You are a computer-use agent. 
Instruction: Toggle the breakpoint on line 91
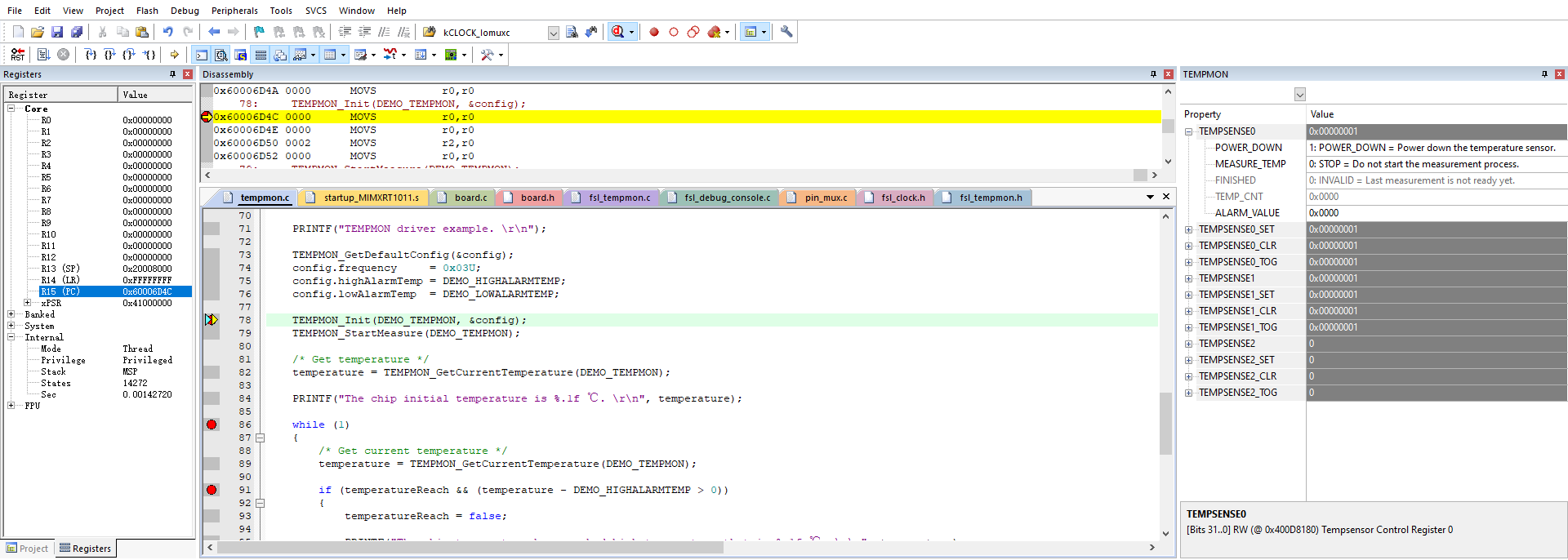pyautogui.click(x=212, y=490)
